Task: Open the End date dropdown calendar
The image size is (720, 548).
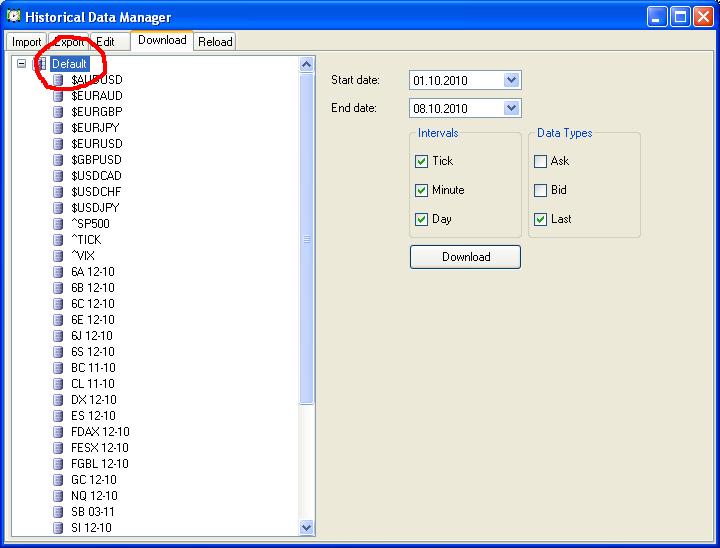Action: click(512, 108)
